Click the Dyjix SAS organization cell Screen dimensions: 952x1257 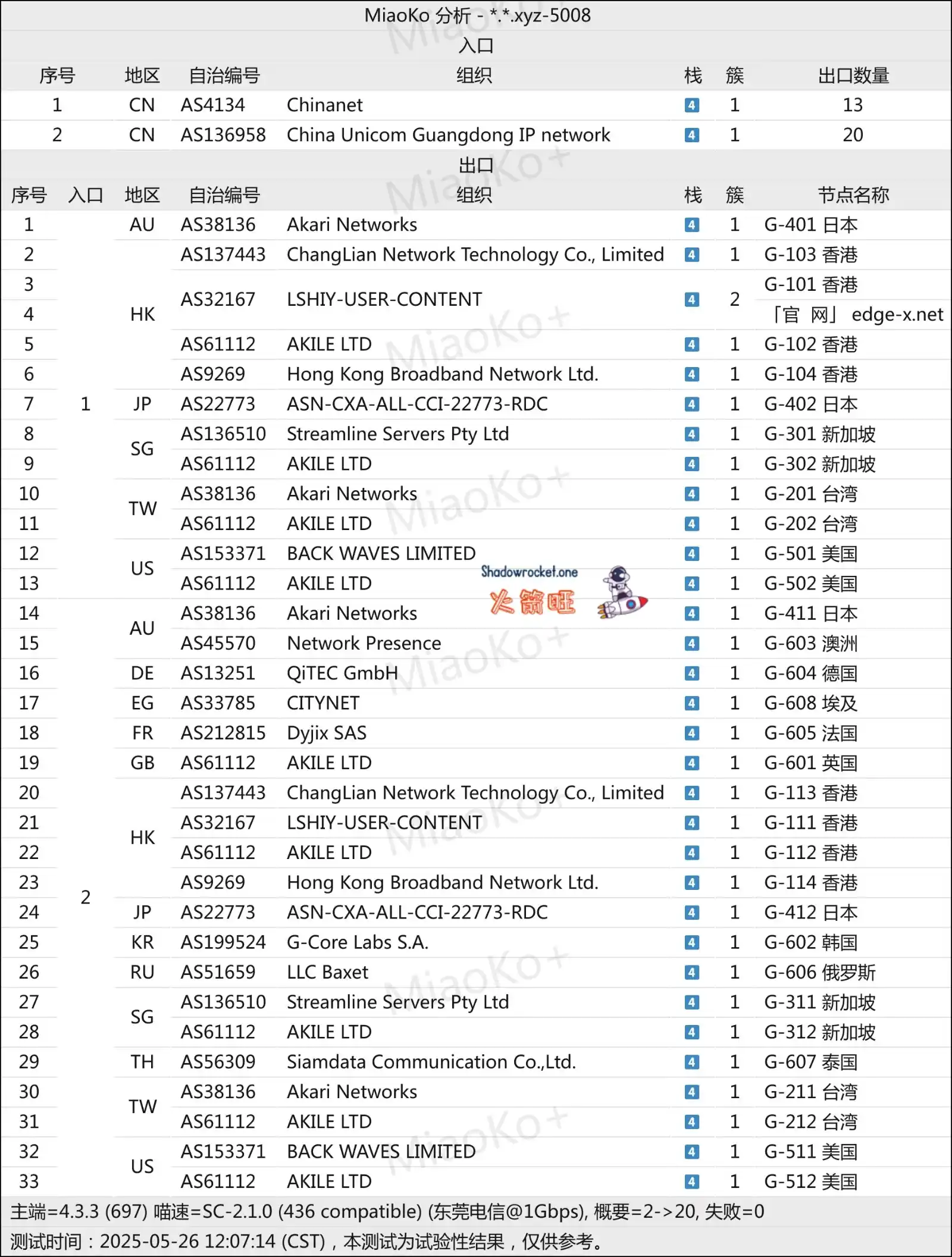(327, 733)
